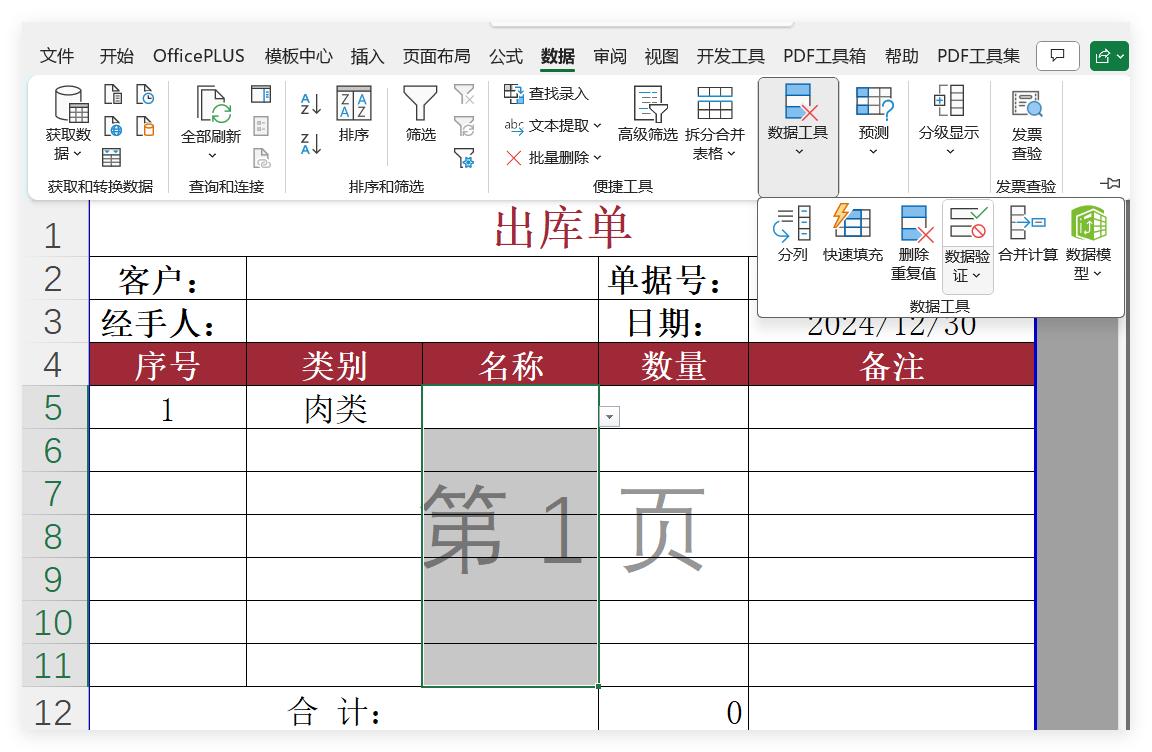1152x752 pixels.
Task: Click the Refresh All (全部刷新) icon
Action: pos(212,104)
